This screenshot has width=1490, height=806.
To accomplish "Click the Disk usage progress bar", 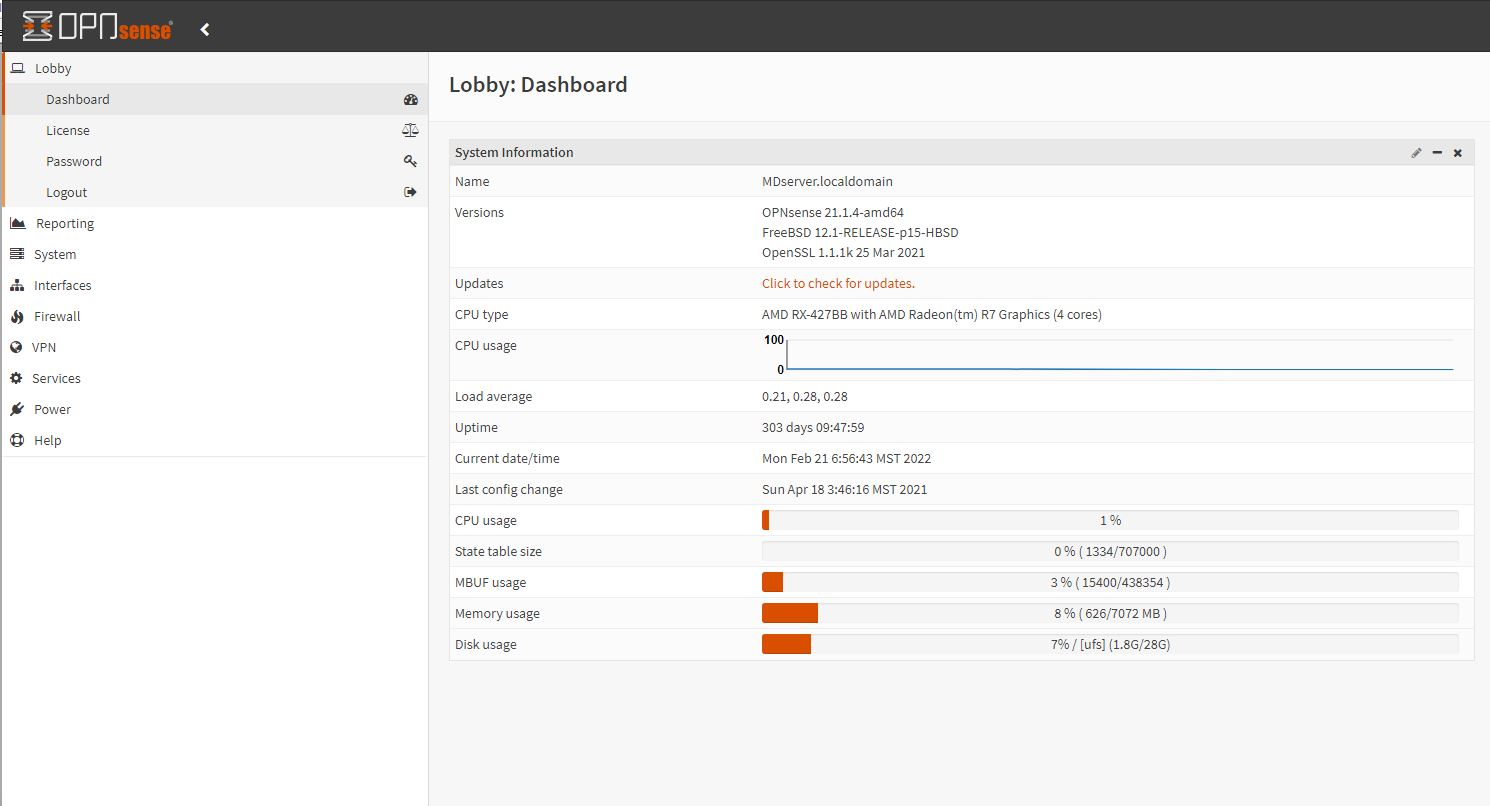I will tap(1110, 645).
